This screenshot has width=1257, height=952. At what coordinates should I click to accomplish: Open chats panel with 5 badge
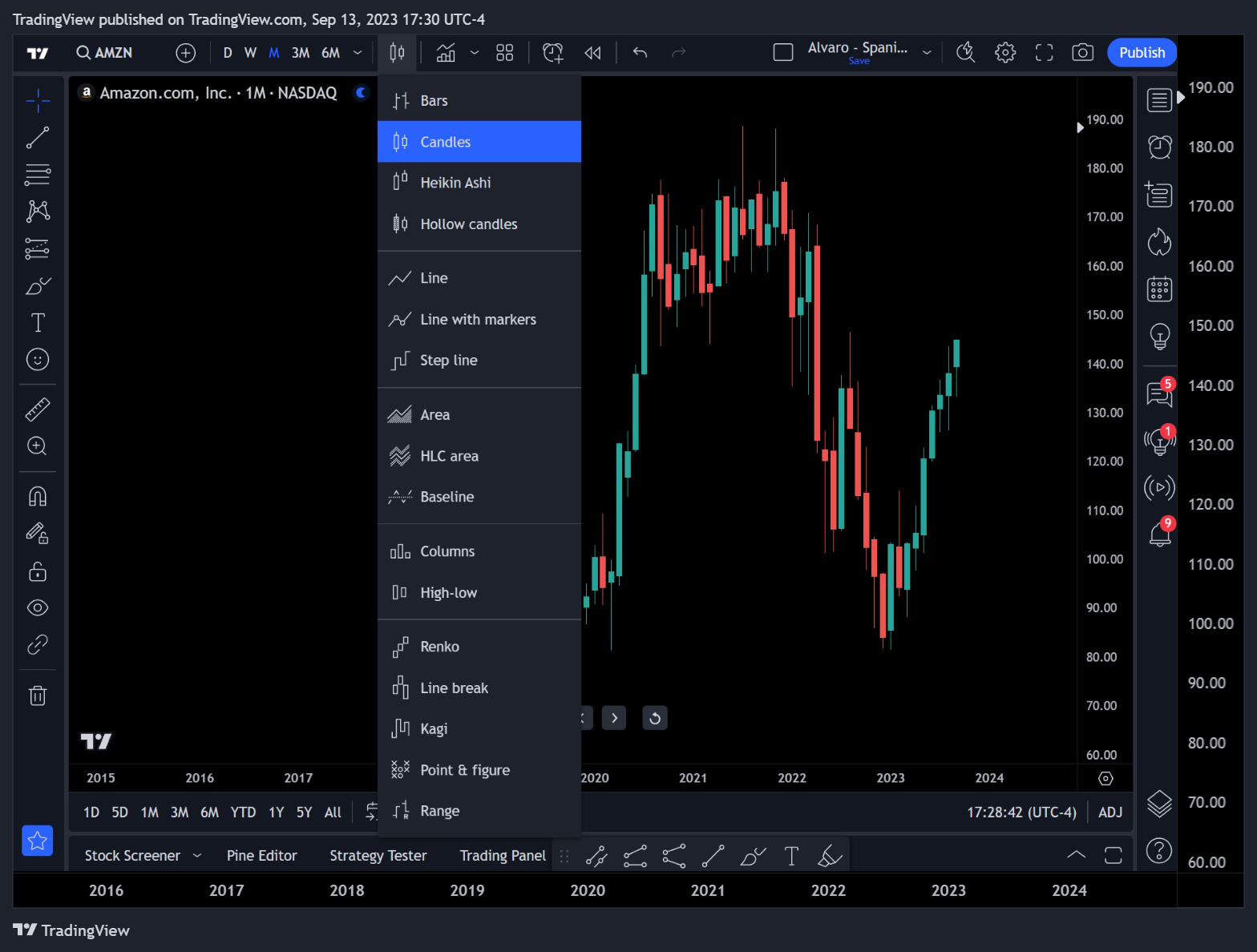1159,393
